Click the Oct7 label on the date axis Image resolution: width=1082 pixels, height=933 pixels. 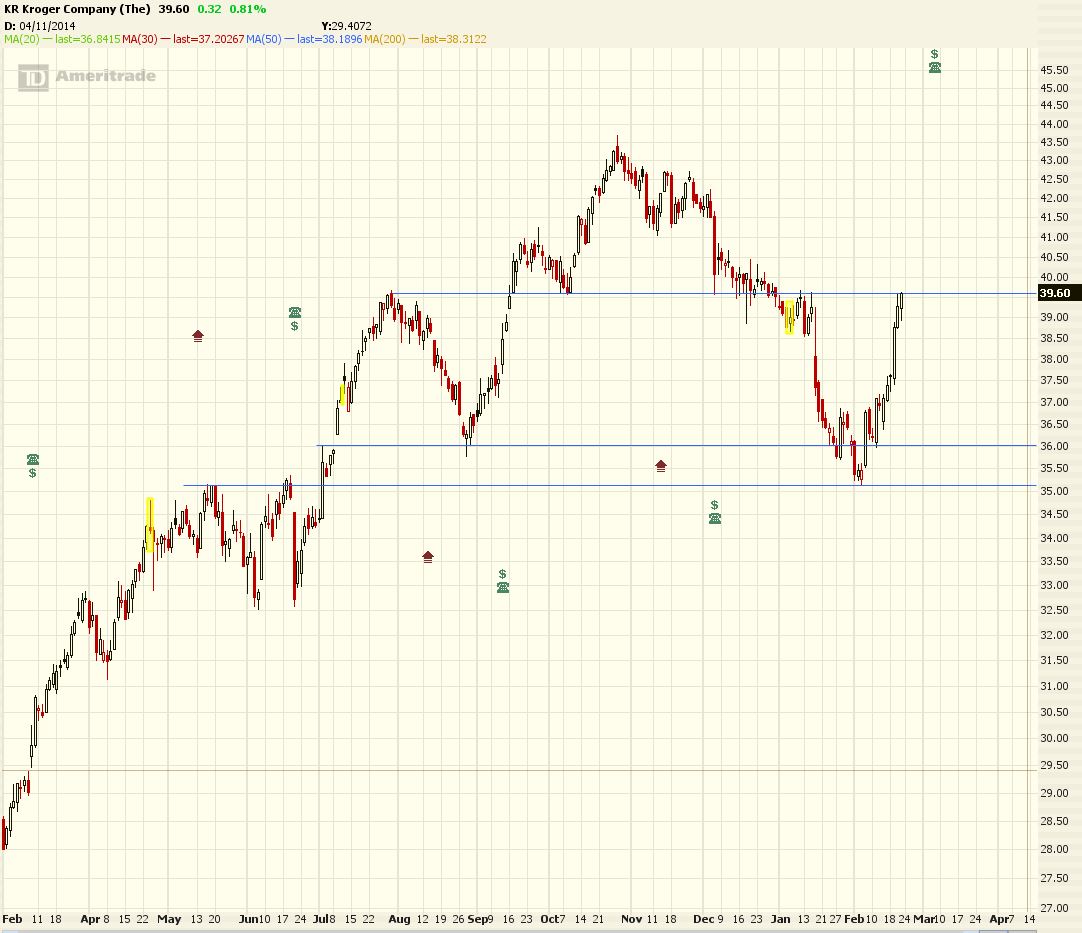tap(553, 919)
